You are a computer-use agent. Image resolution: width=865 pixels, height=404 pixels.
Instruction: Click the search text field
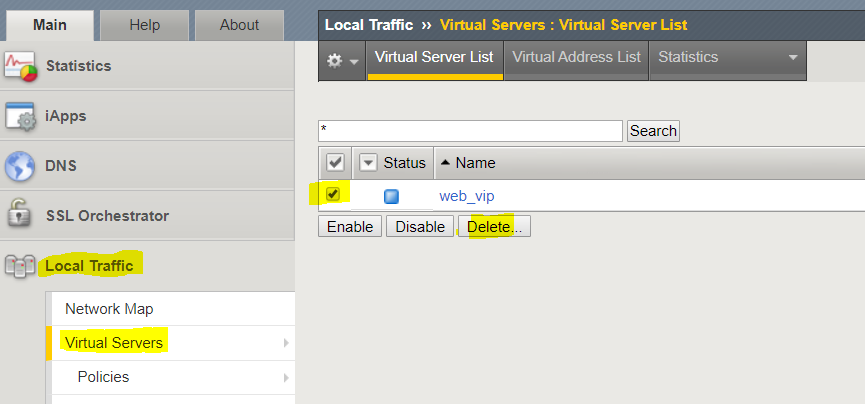[471, 131]
